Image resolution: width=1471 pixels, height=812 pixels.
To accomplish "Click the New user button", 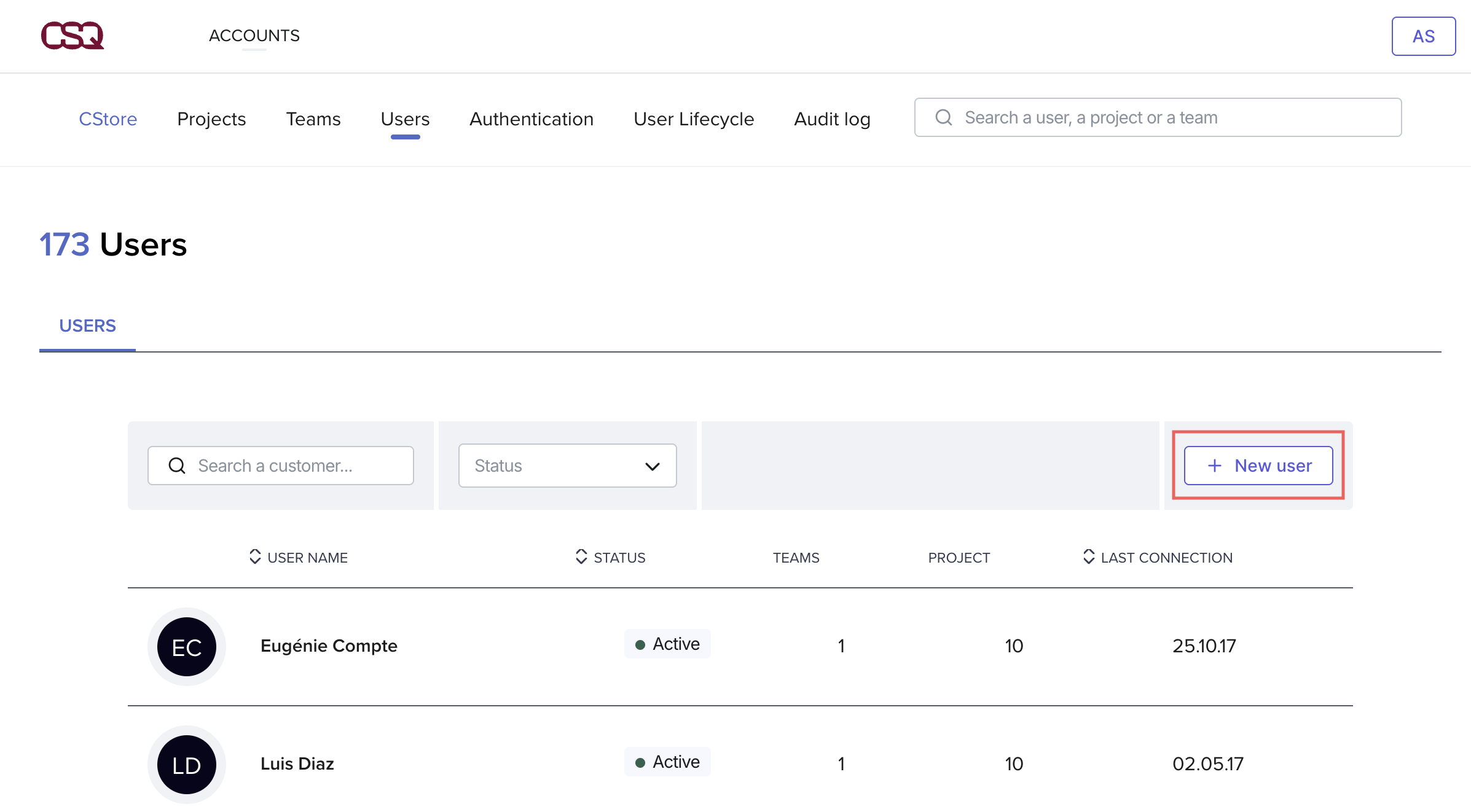I will (1258, 466).
